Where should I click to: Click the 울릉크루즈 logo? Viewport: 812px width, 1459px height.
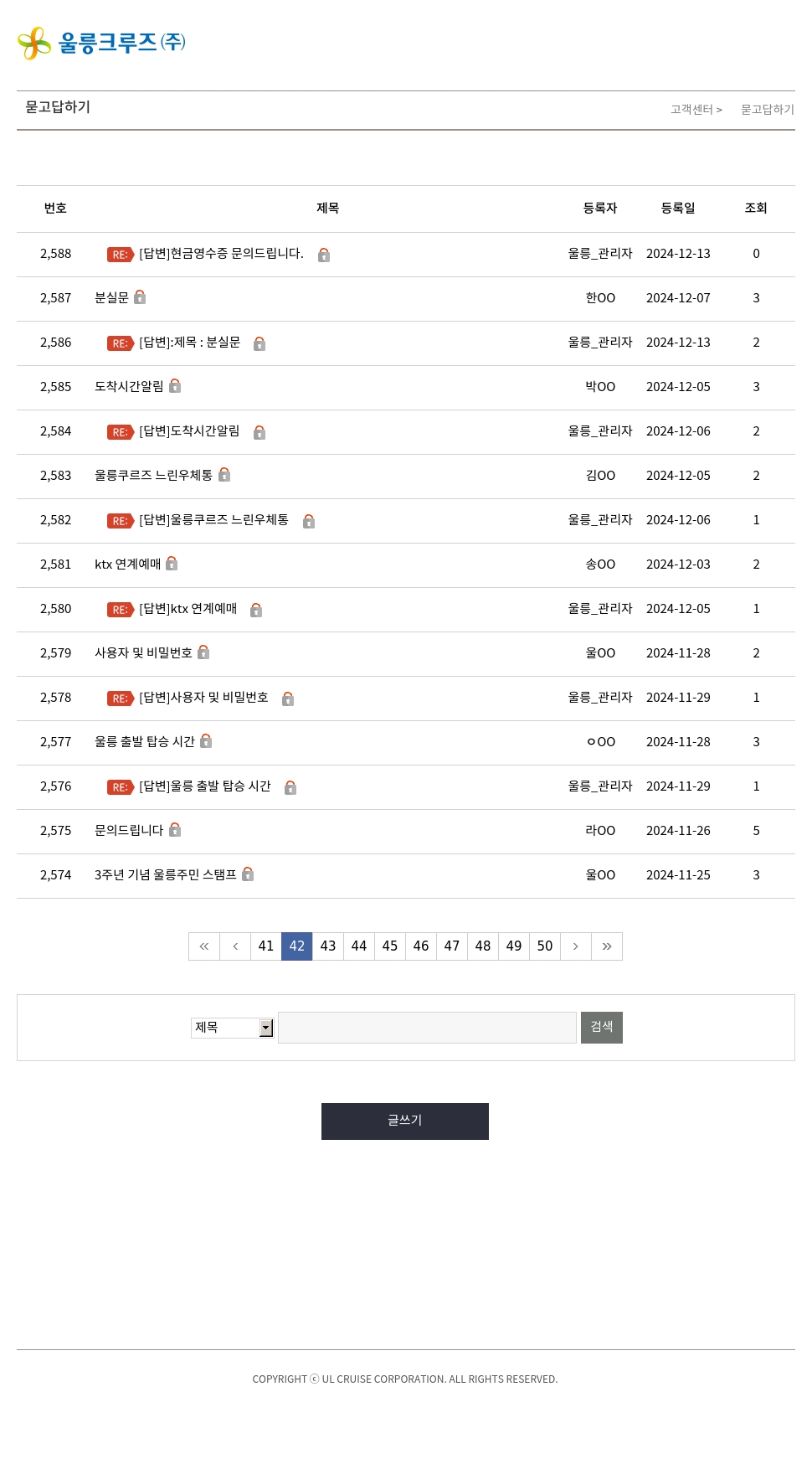(101, 43)
